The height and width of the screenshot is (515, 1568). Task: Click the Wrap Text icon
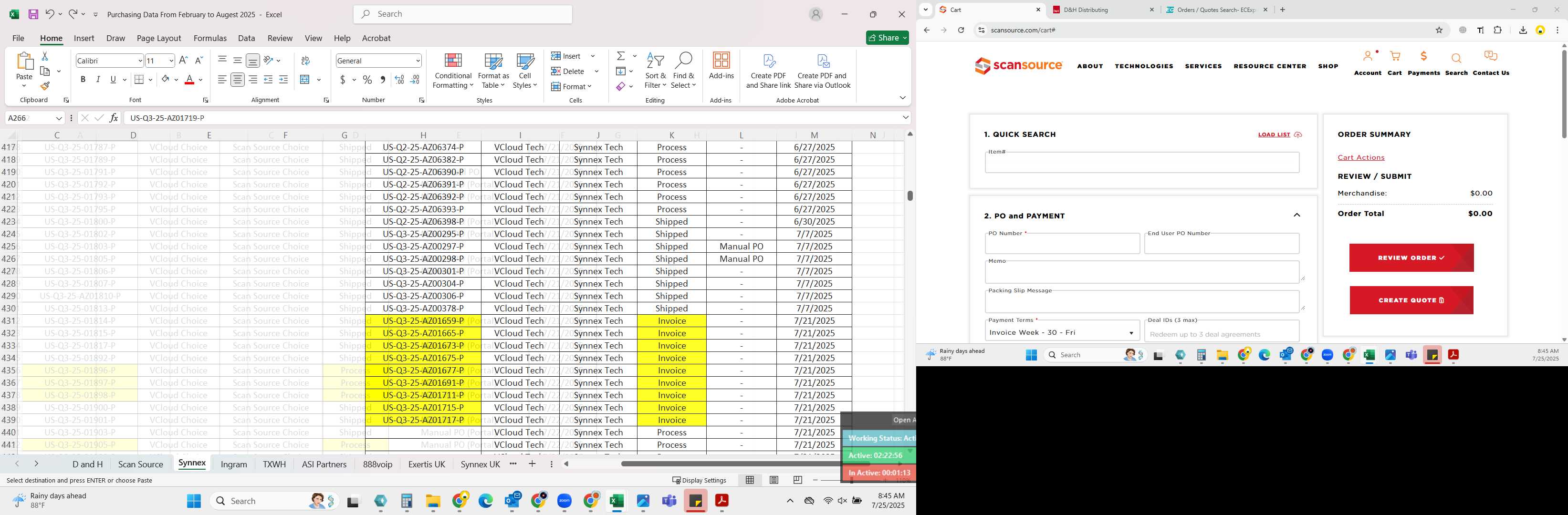(x=305, y=60)
